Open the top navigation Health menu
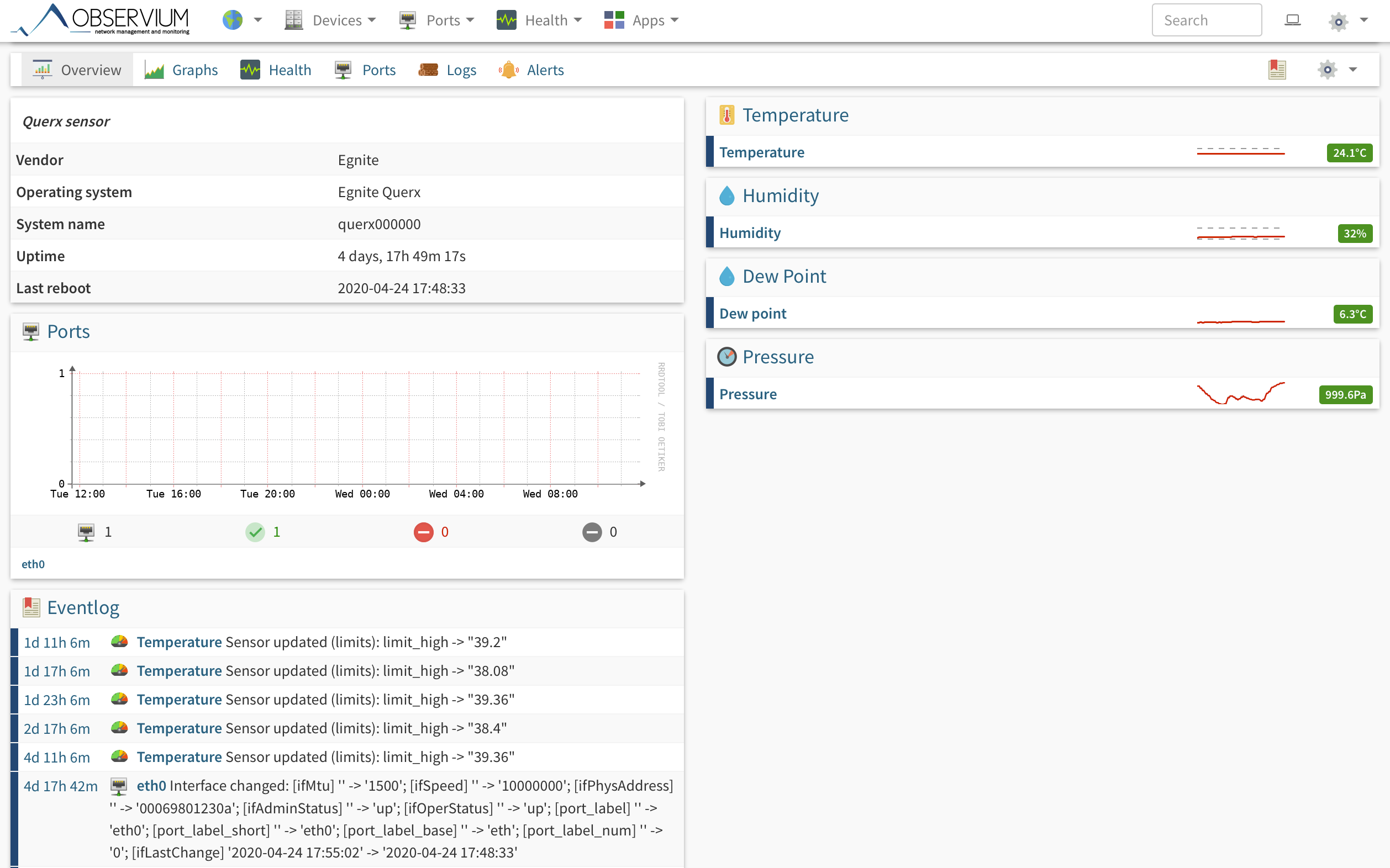Image resolution: width=1390 pixels, height=868 pixels. coord(539,20)
